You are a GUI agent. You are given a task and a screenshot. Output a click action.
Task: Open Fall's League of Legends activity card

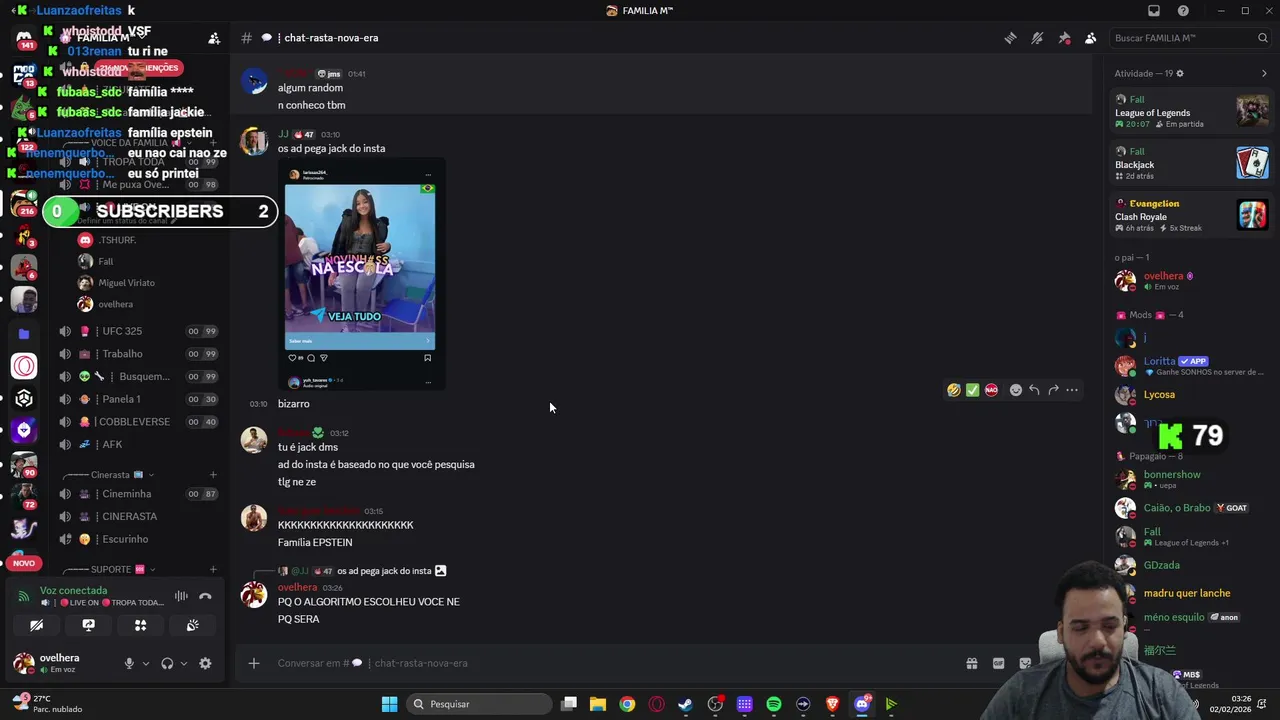point(1192,111)
